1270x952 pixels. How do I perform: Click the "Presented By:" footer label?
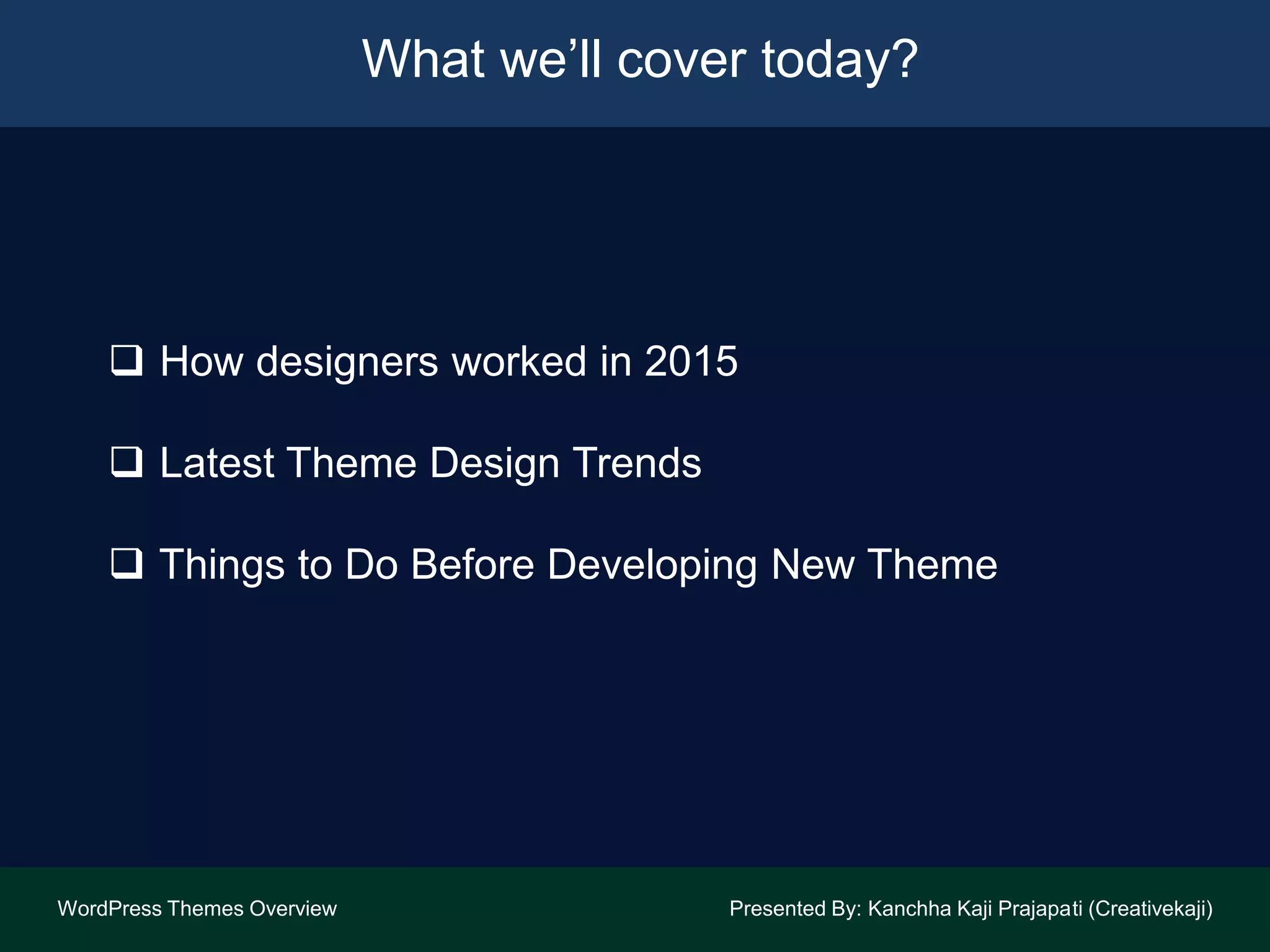point(795,909)
